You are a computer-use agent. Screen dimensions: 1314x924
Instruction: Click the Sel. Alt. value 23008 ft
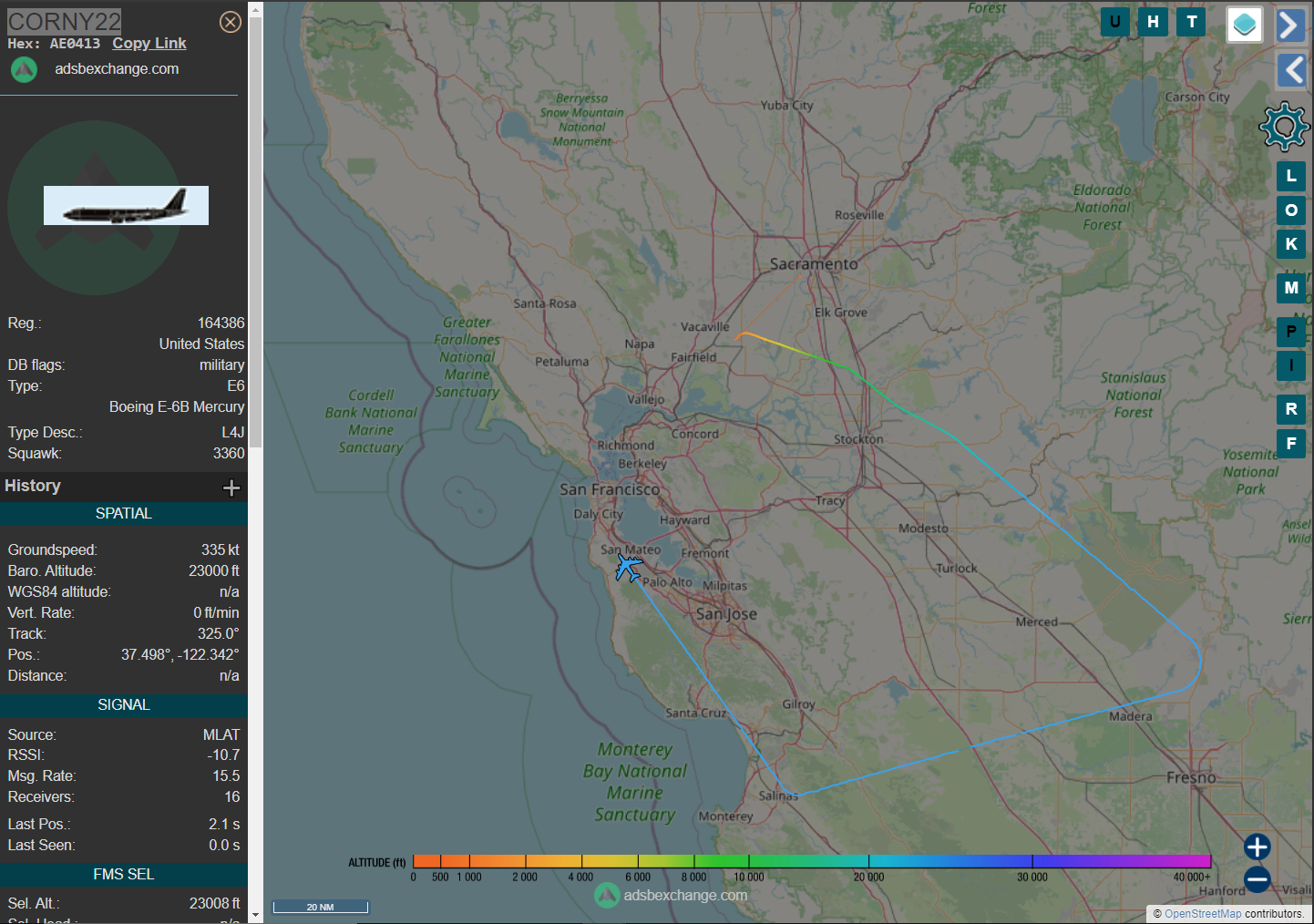pos(215,903)
